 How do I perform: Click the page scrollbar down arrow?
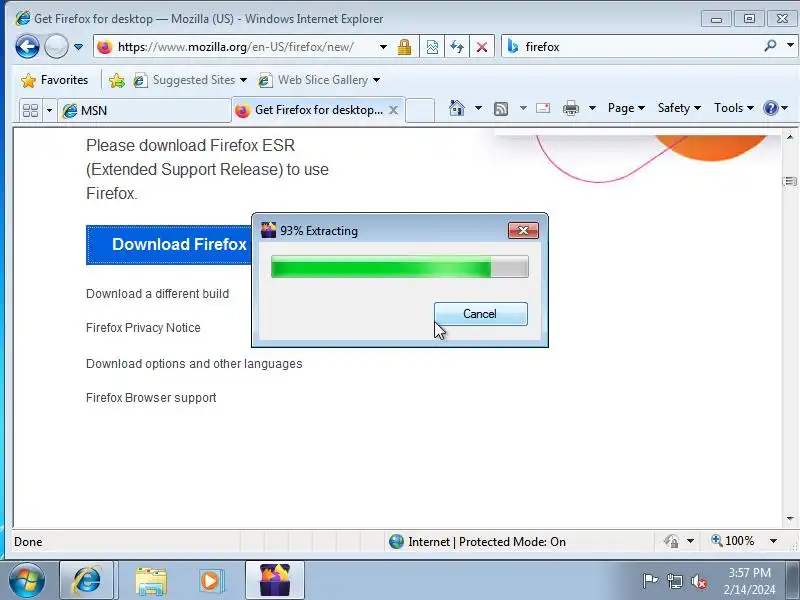point(790,519)
